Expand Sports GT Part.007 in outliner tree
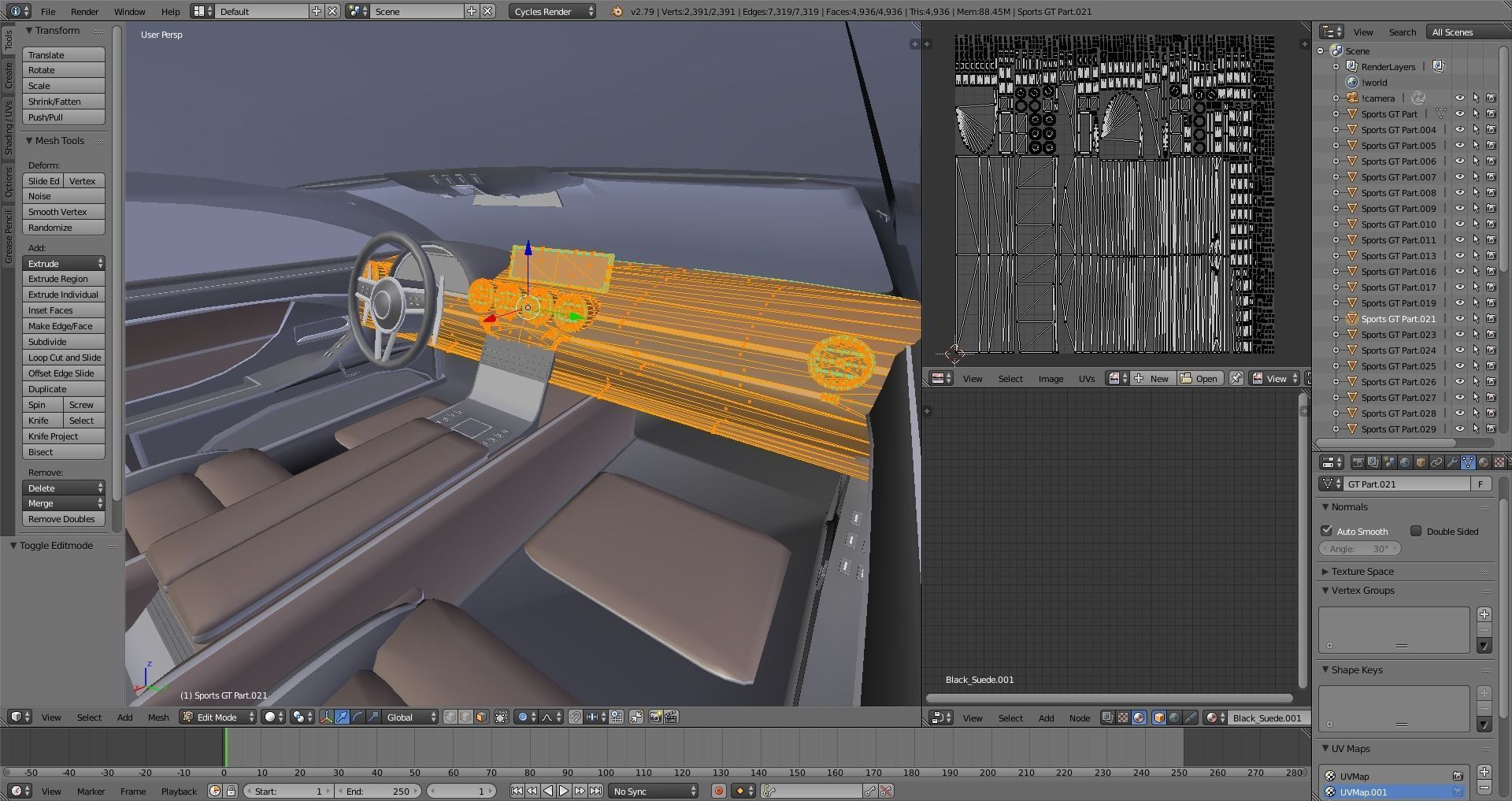This screenshot has width=1512, height=801. pos(1336,177)
